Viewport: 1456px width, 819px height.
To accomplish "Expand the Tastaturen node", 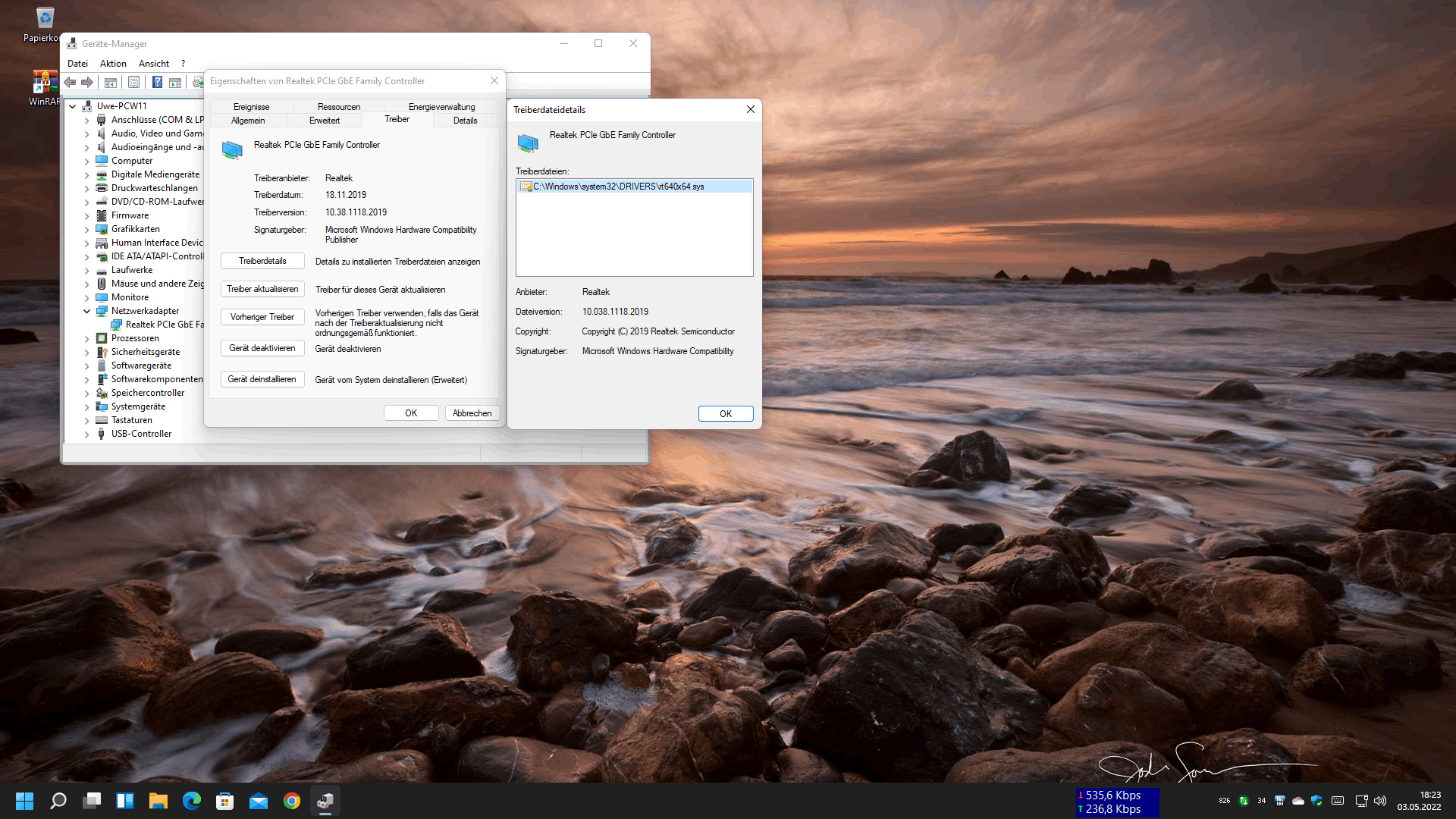I will [x=86, y=420].
